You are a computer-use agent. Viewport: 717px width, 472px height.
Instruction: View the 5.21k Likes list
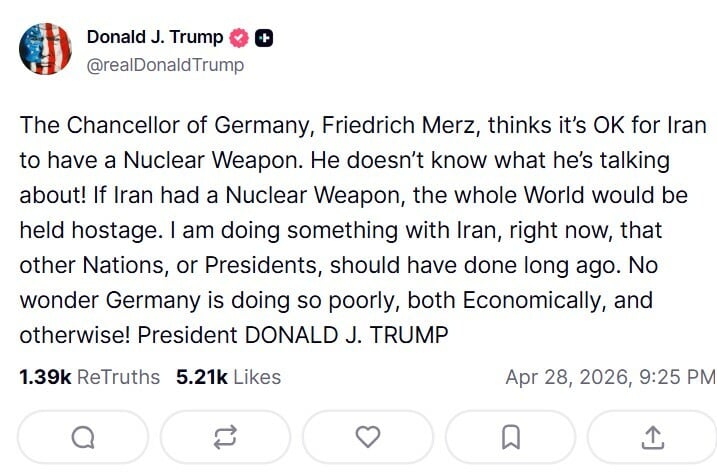228,377
